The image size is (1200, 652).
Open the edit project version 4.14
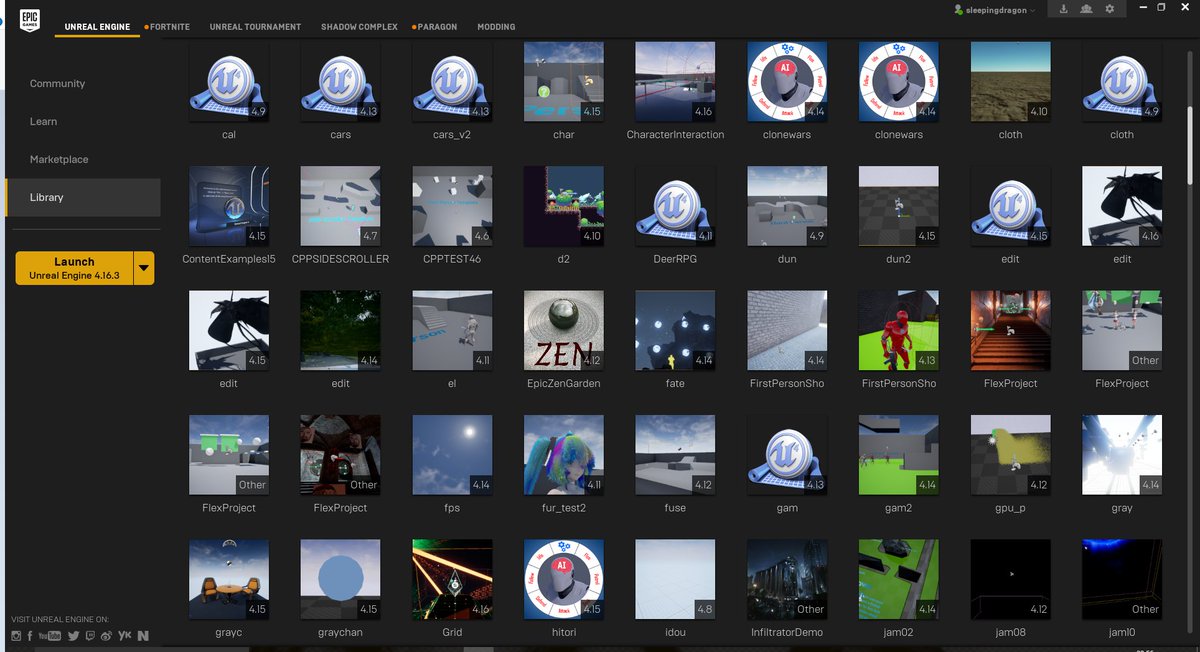tap(340, 331)
